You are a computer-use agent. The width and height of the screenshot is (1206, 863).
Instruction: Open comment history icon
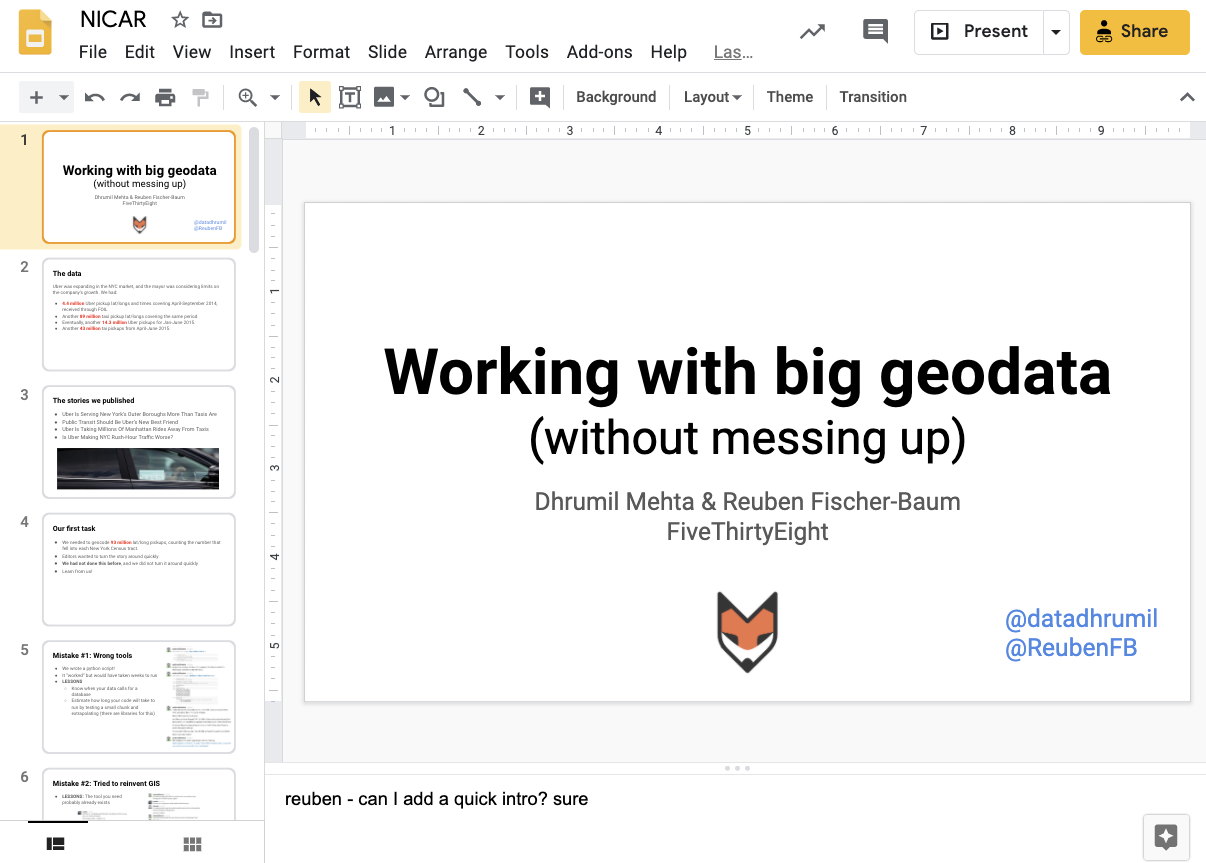(x=875, y=31)
